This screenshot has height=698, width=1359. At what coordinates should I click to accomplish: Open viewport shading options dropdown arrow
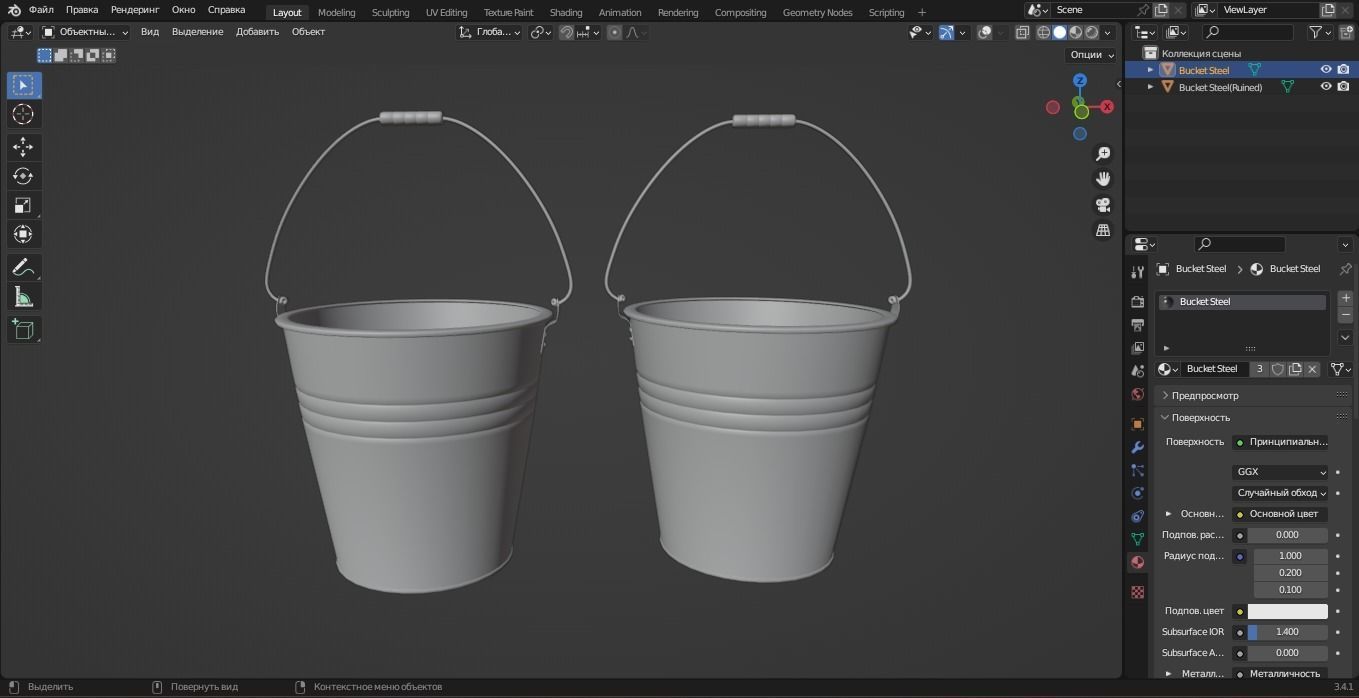pyautogui.click(x=1107, y=32)
